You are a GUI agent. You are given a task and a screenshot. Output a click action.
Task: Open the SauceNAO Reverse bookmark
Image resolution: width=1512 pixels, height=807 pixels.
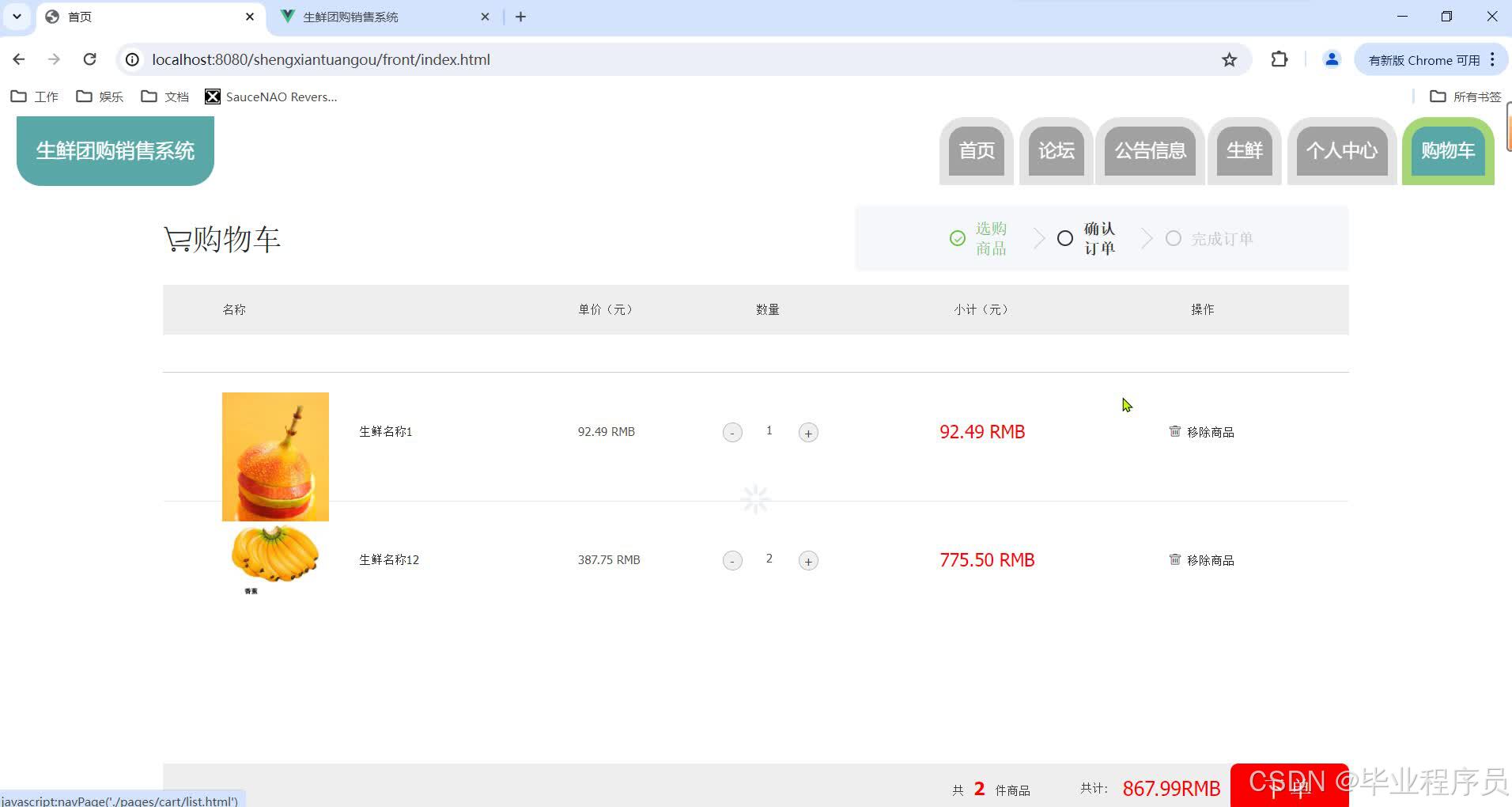[271, 97]
